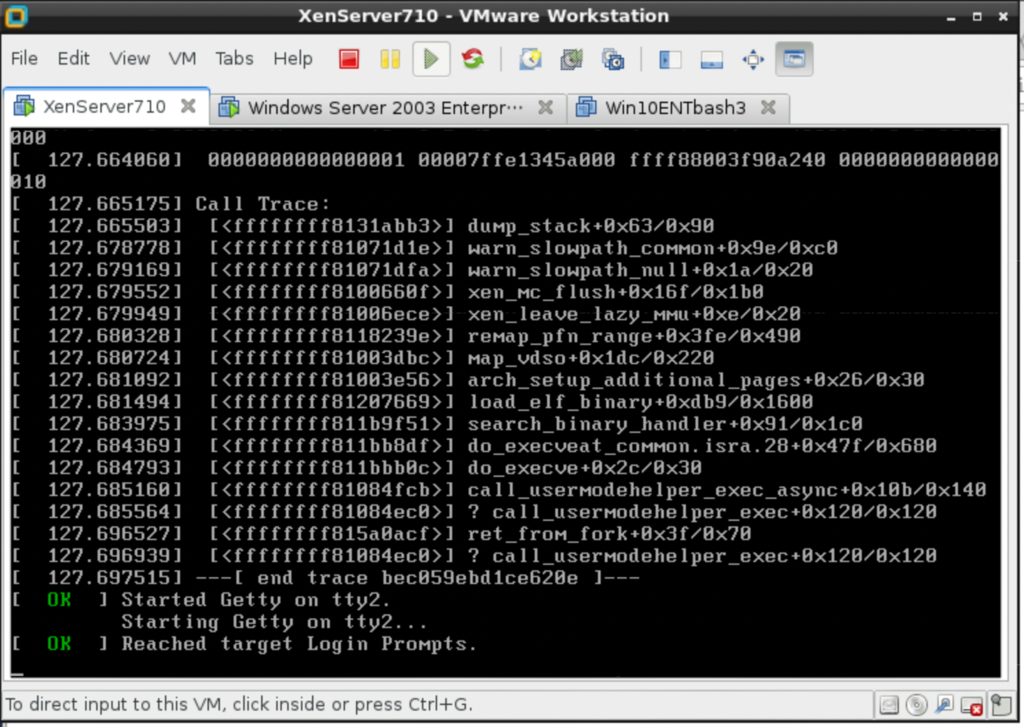Toggle the thumbnail bar icon
The height and width of the screenshot is (727, 1024).
click(x=711, y=59)
